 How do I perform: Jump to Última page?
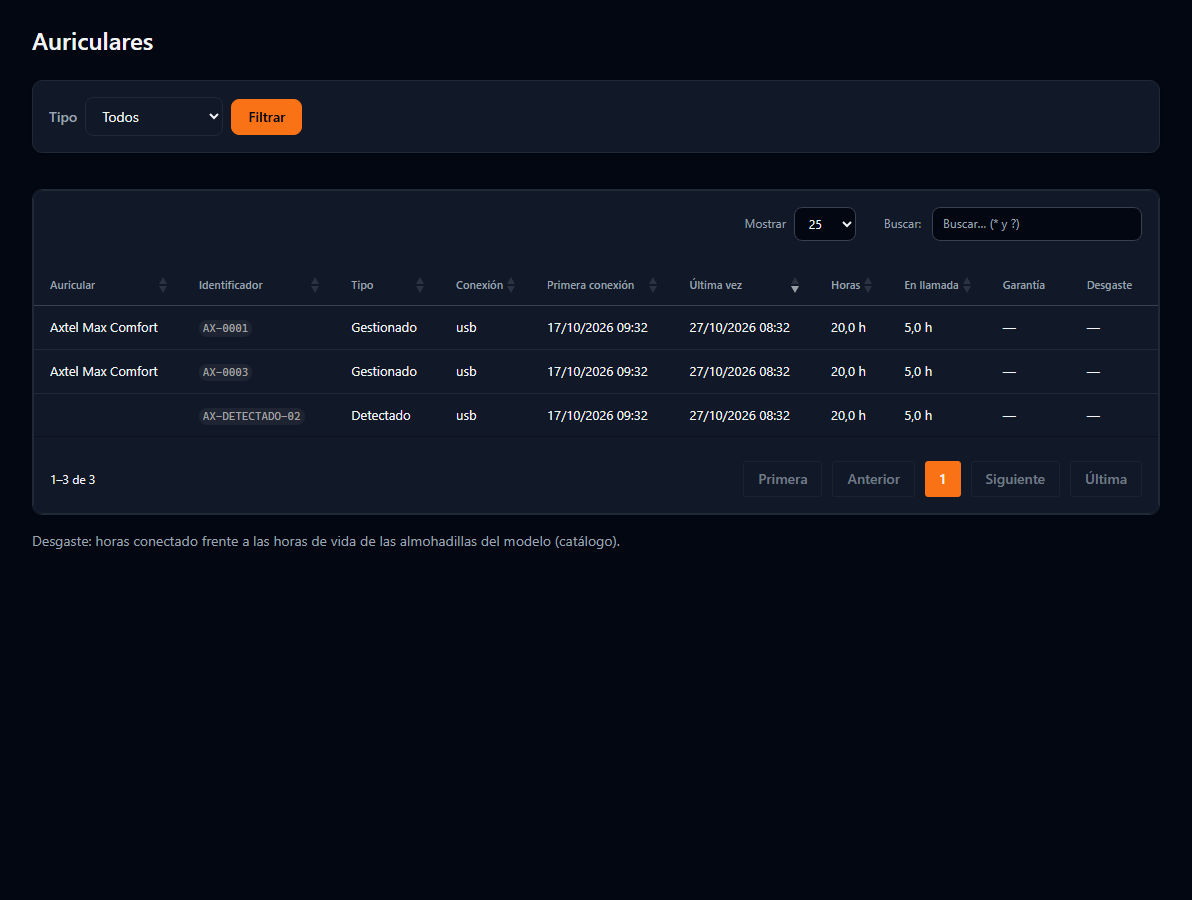(x=1106, y=479)
